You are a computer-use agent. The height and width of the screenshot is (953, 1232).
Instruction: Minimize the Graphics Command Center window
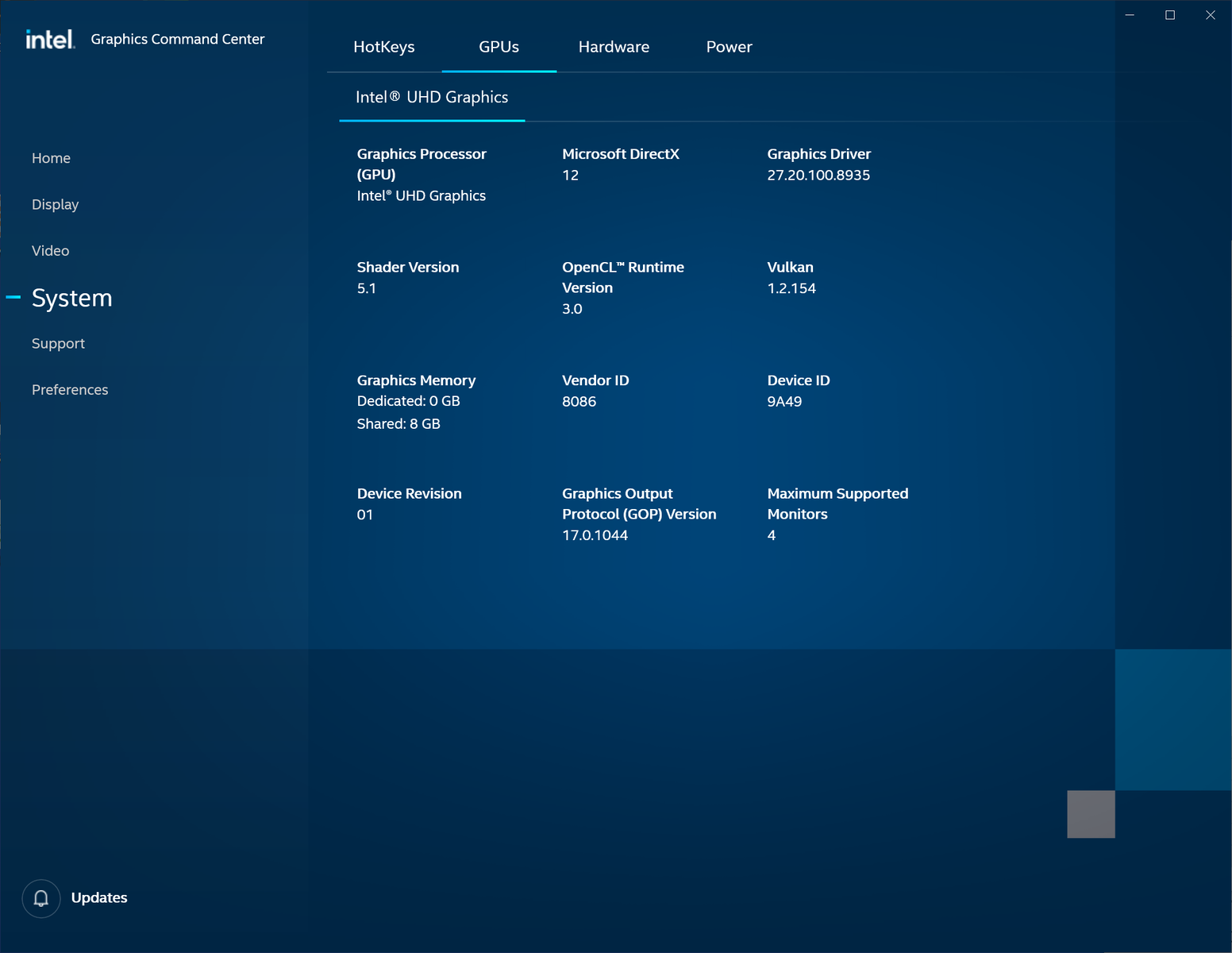pos(1130,15)
